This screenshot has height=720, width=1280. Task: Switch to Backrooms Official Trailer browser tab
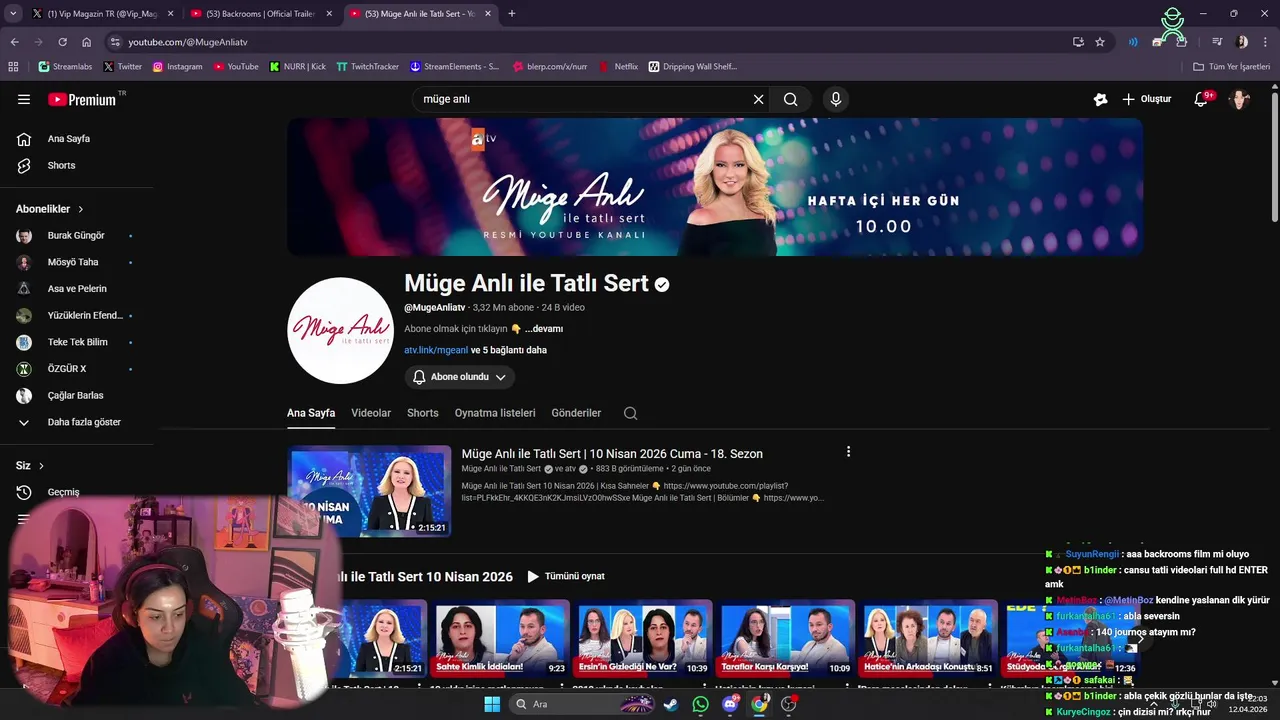[260, 14]
